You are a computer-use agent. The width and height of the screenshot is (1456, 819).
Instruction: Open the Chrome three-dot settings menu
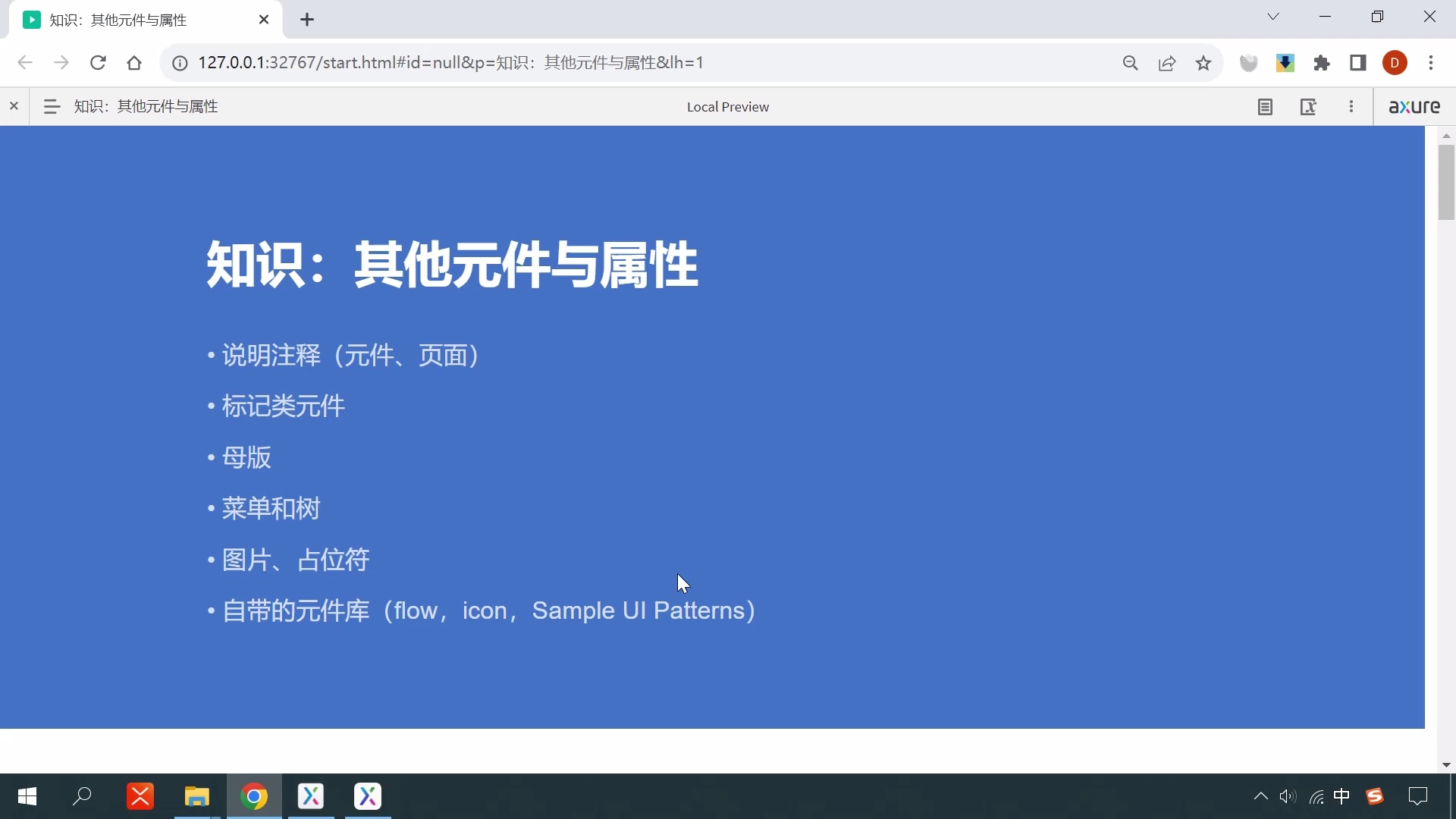(x=1432, y=63)
